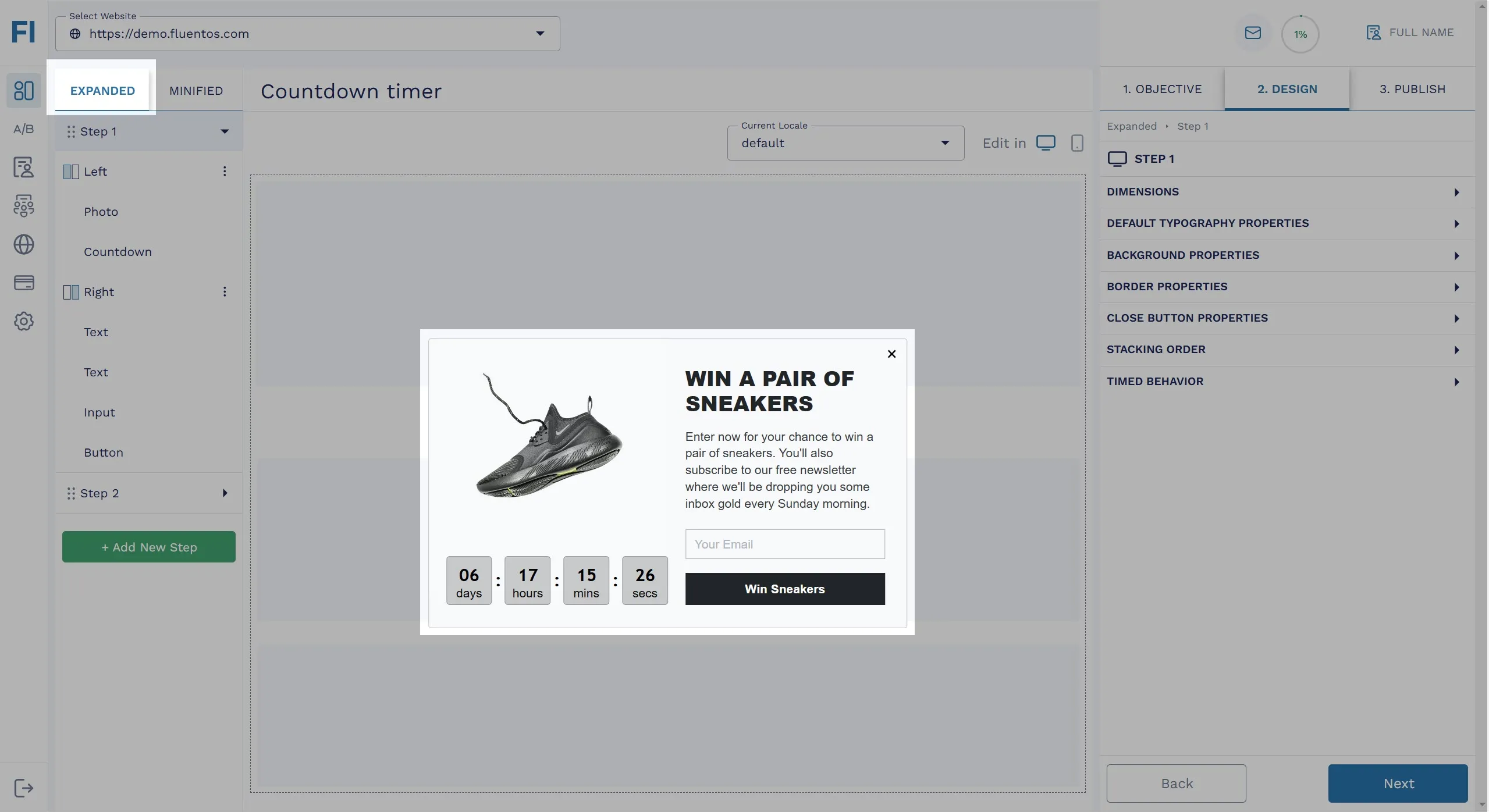Click the sneaker photo in the popup
Viewport: 1489px width, 812px height.
click(549, 436)
